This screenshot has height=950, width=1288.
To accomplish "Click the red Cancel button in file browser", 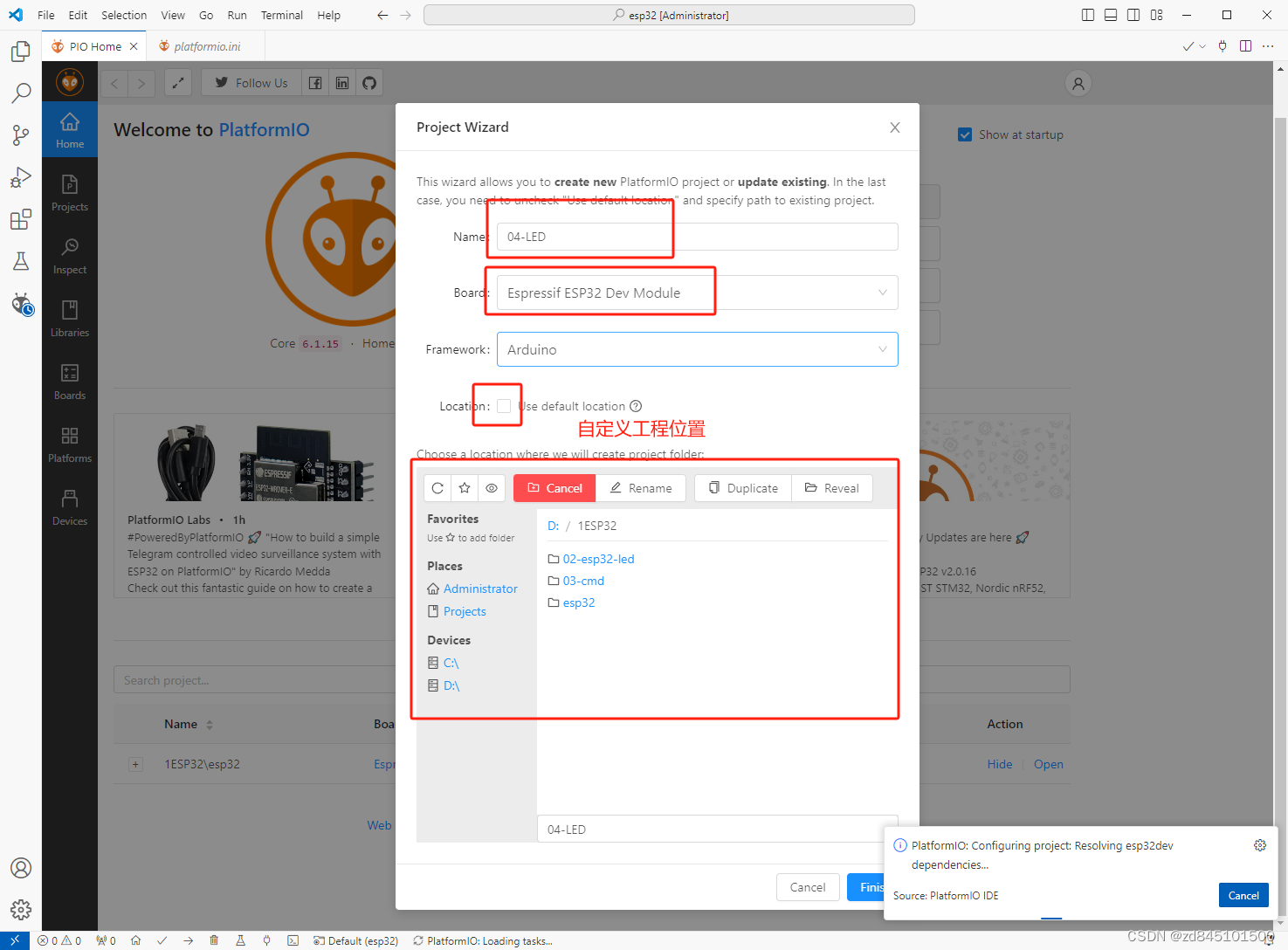I will click(x=554, y=488).
